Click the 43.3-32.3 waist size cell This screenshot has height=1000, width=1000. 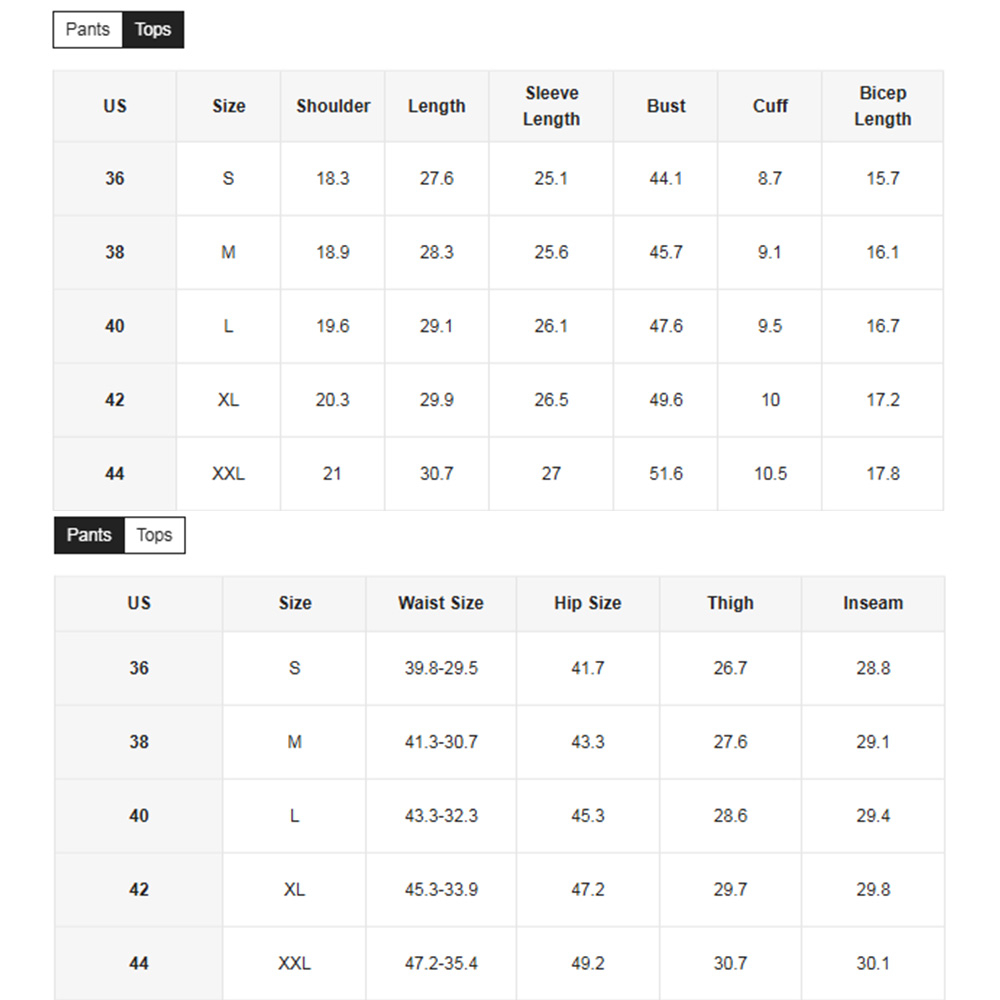(x=441, y=816)
